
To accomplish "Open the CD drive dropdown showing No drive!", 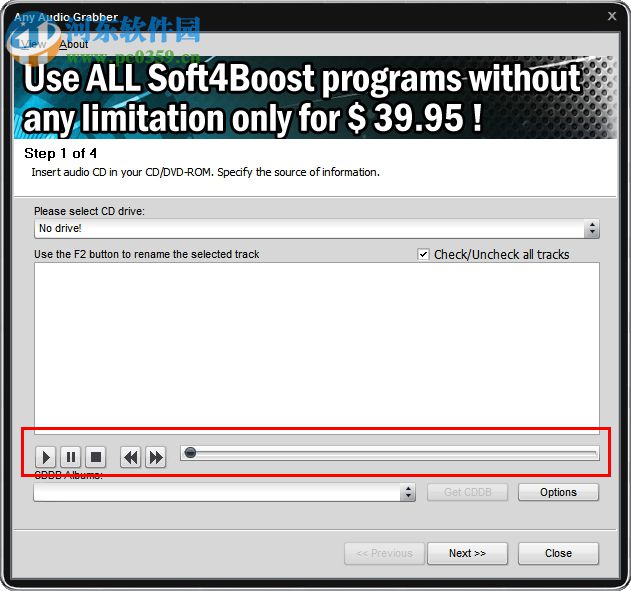I will [317, 229].
